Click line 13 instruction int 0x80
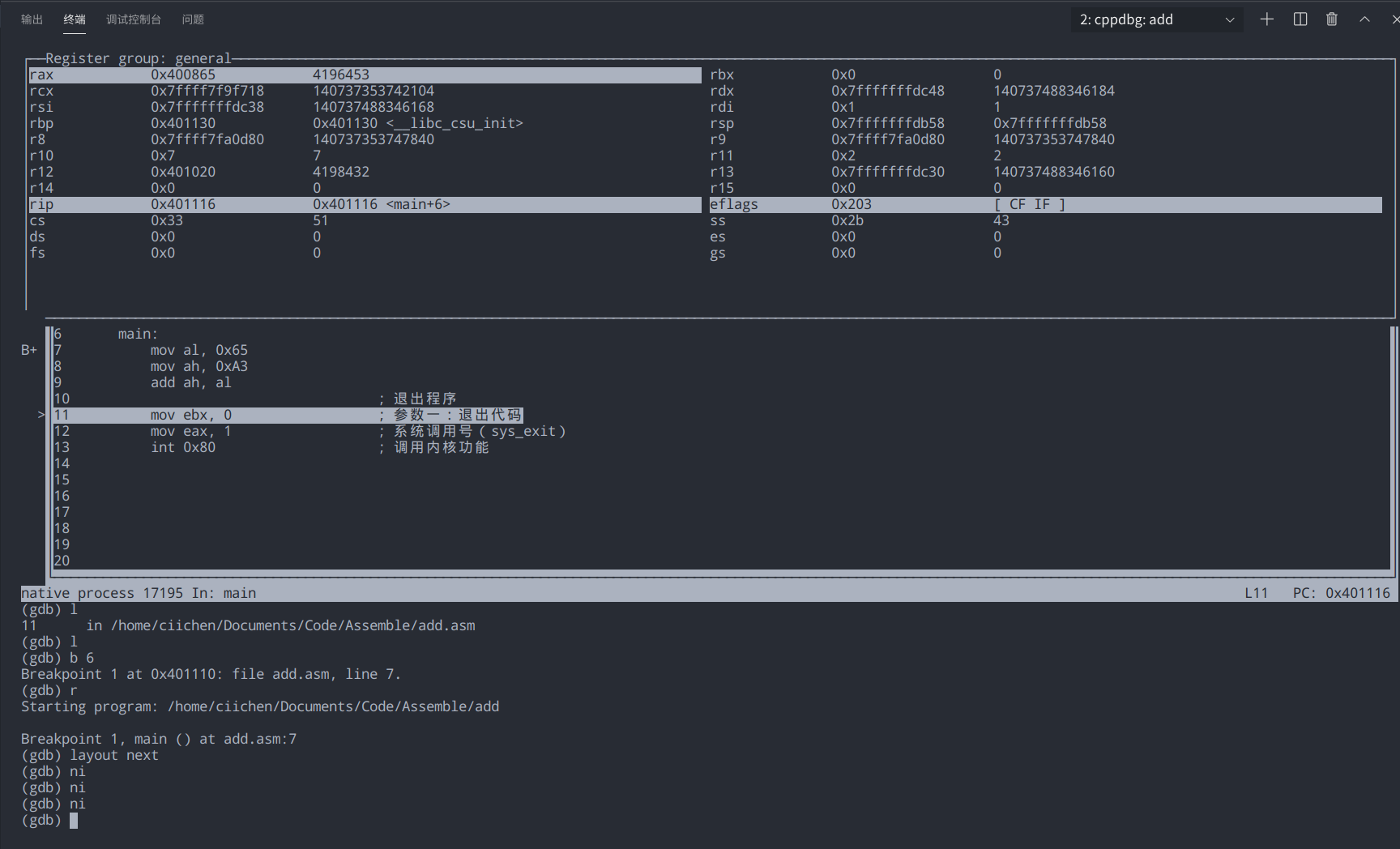 click(x=184, y=446)
